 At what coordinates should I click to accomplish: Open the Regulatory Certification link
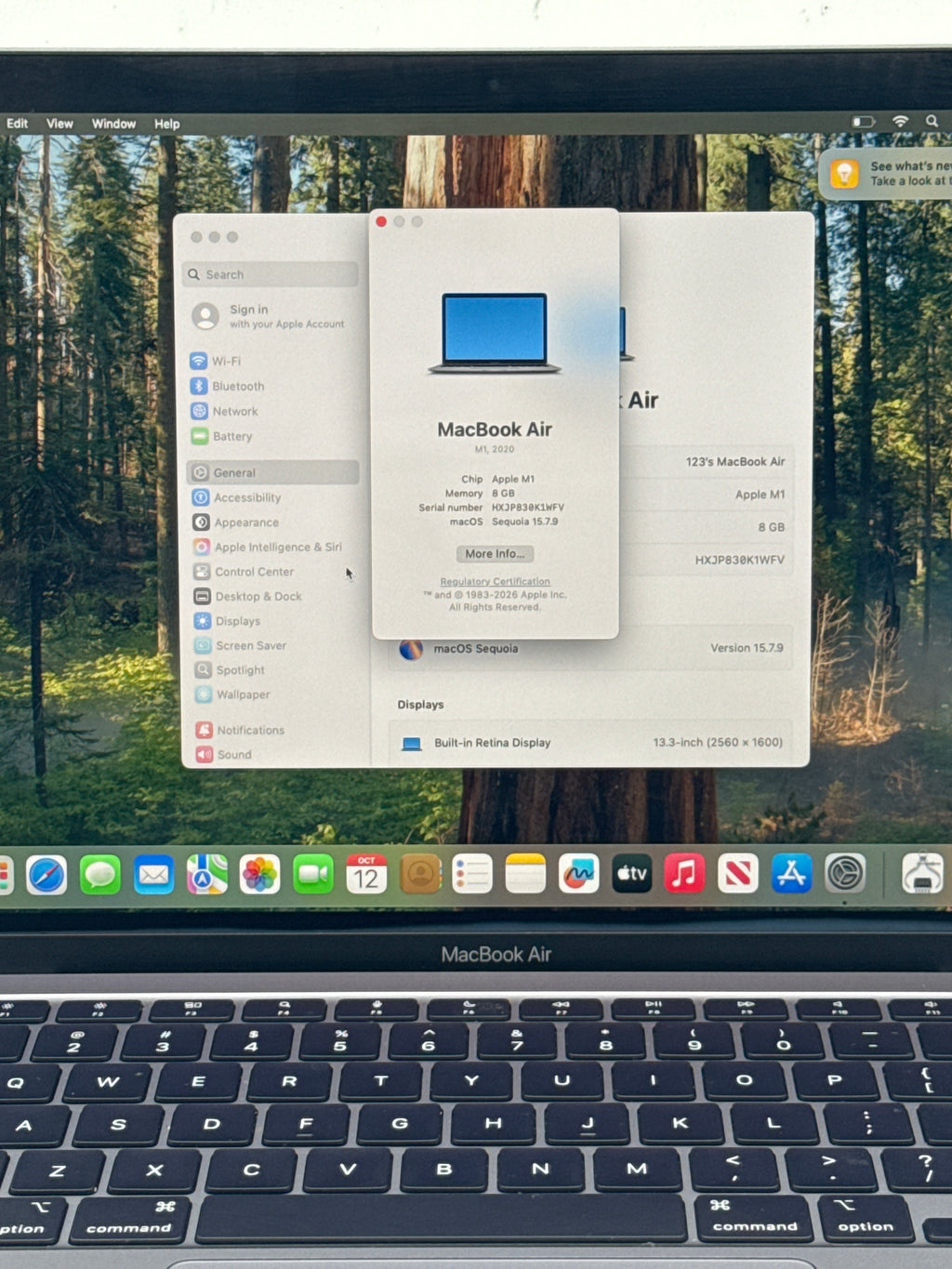click(496, 582)
